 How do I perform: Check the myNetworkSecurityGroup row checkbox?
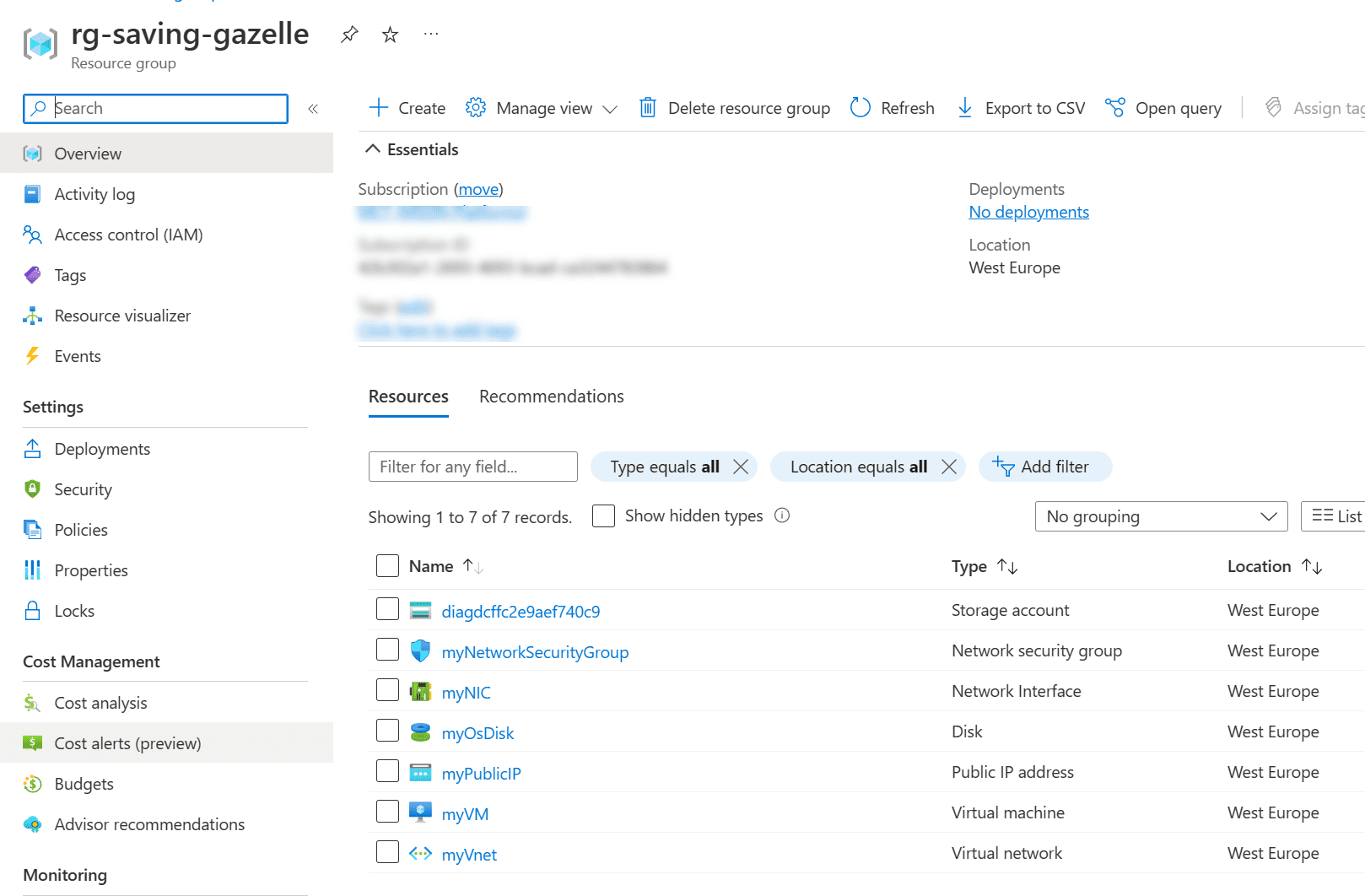387,650
